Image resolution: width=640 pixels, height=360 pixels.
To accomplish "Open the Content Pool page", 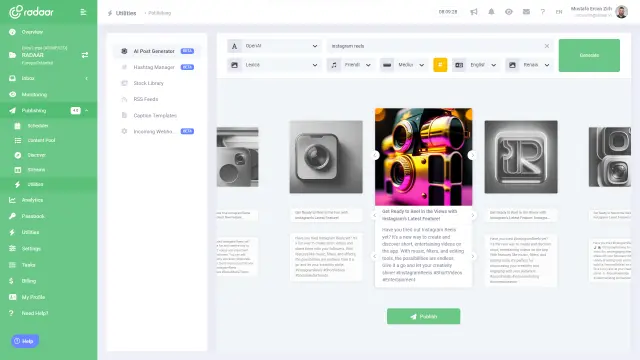I will pos(41,140).
